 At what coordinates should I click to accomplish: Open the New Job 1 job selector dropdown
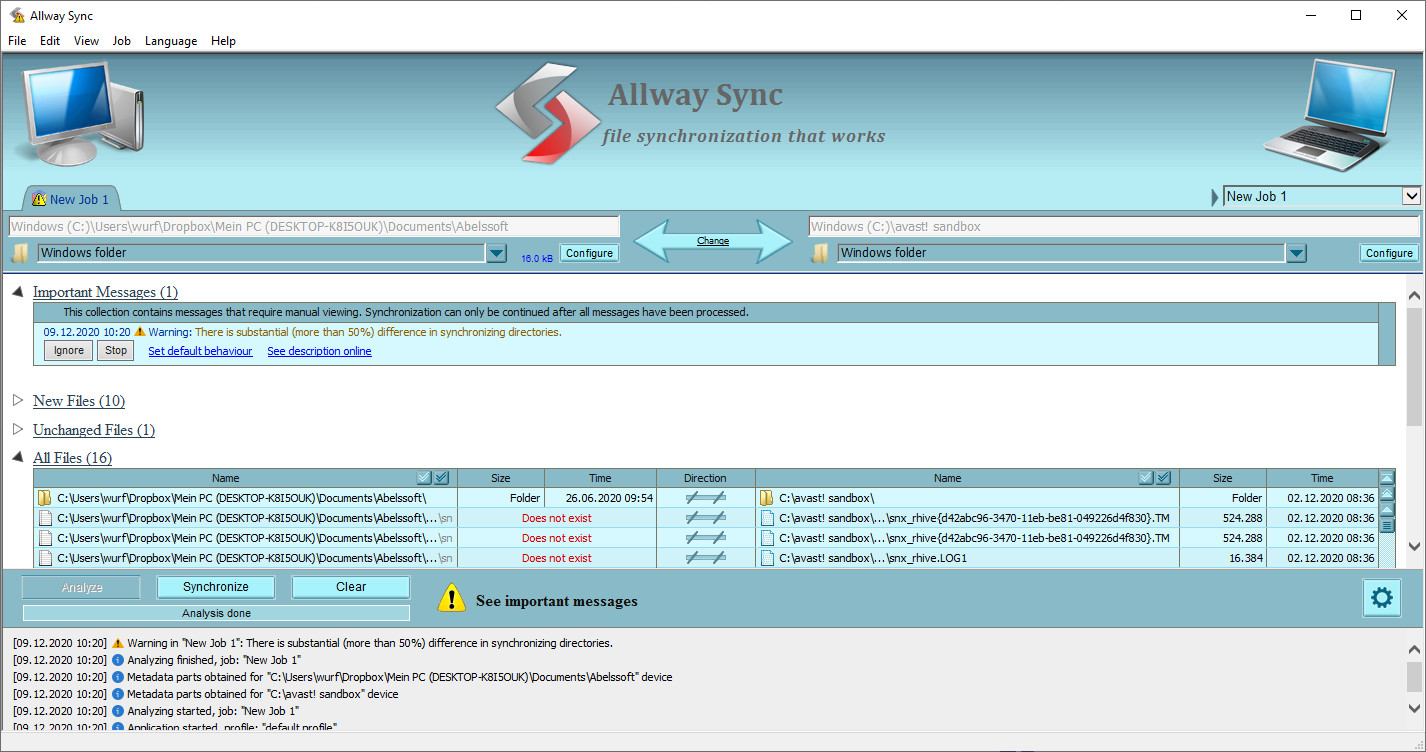point(1411,195)
